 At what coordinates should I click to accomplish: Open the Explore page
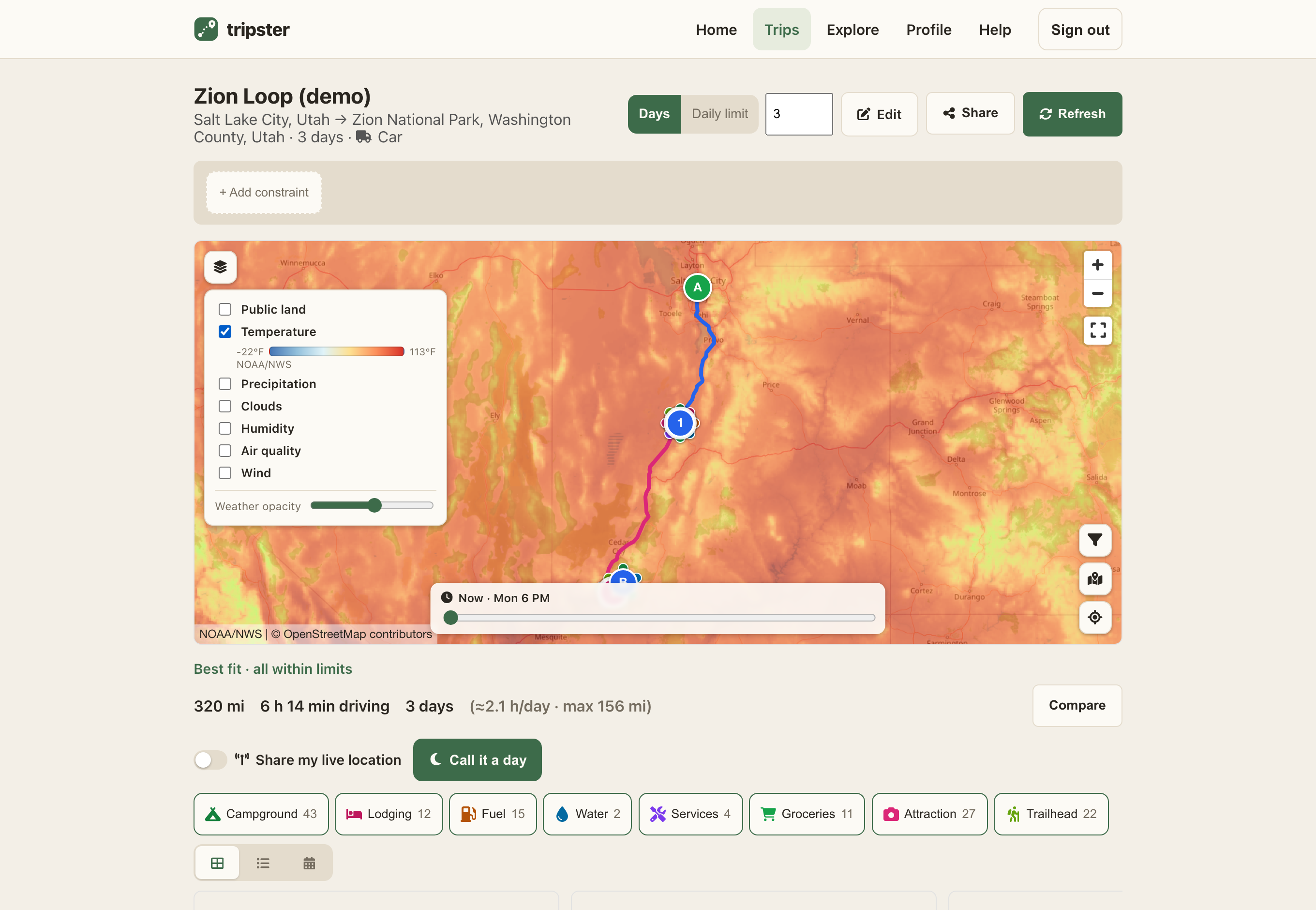coord(852,30)
